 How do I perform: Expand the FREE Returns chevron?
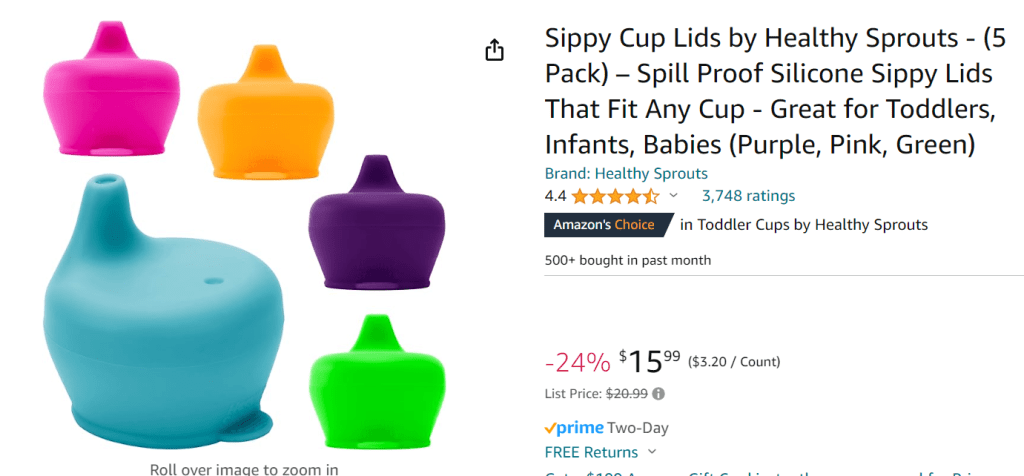(x=653, y=452)
